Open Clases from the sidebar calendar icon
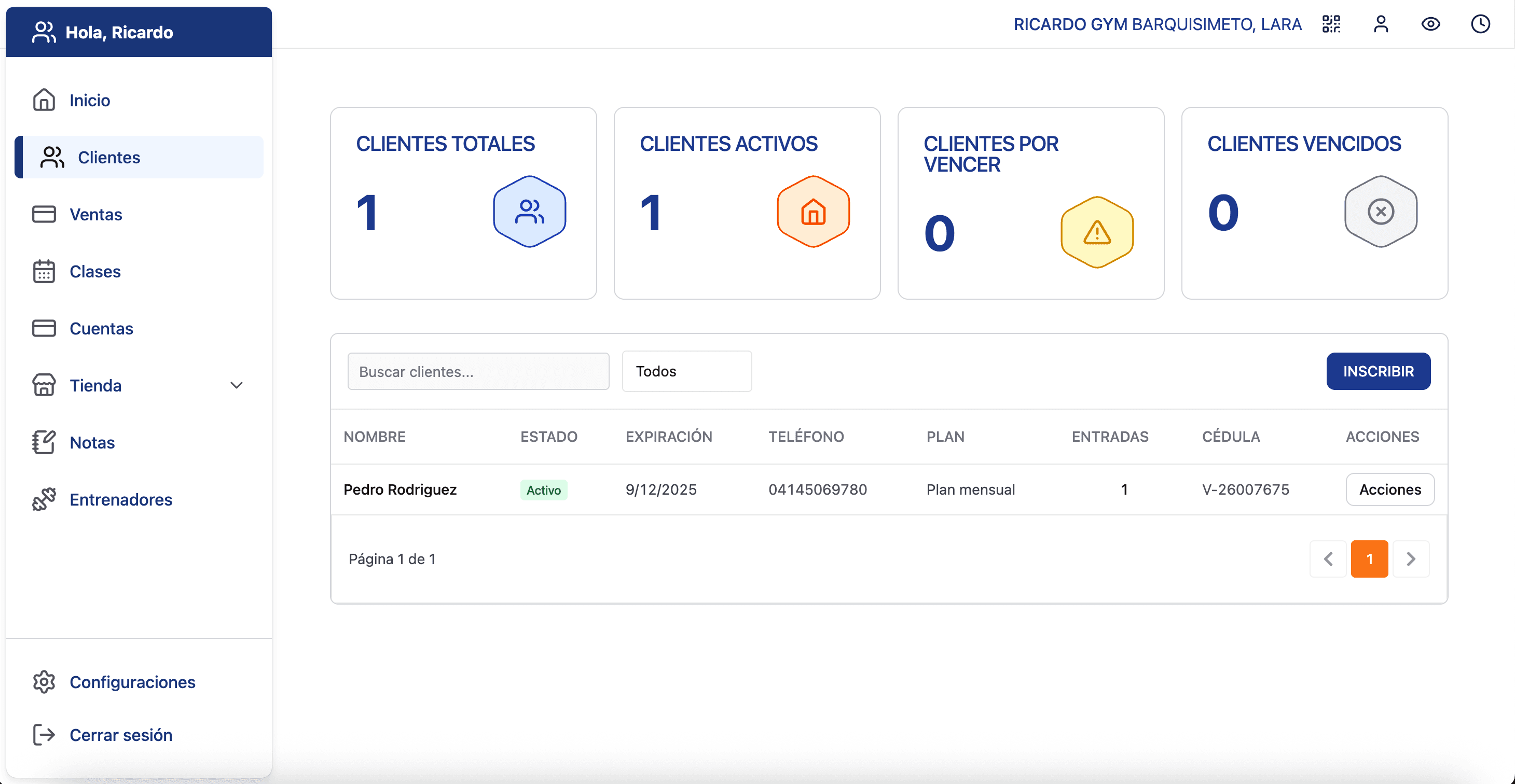This screenshot has width=1515, height=784. coord(44,271)
